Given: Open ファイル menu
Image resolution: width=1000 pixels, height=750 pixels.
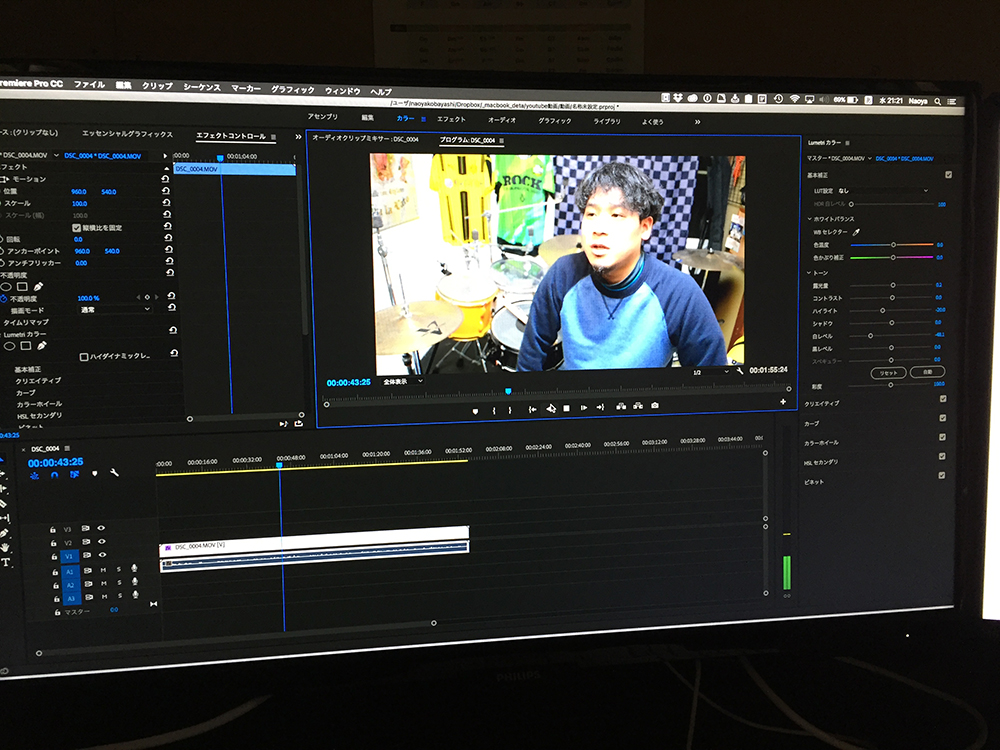Looking at the screenshot, I should (x=89, y=84).
